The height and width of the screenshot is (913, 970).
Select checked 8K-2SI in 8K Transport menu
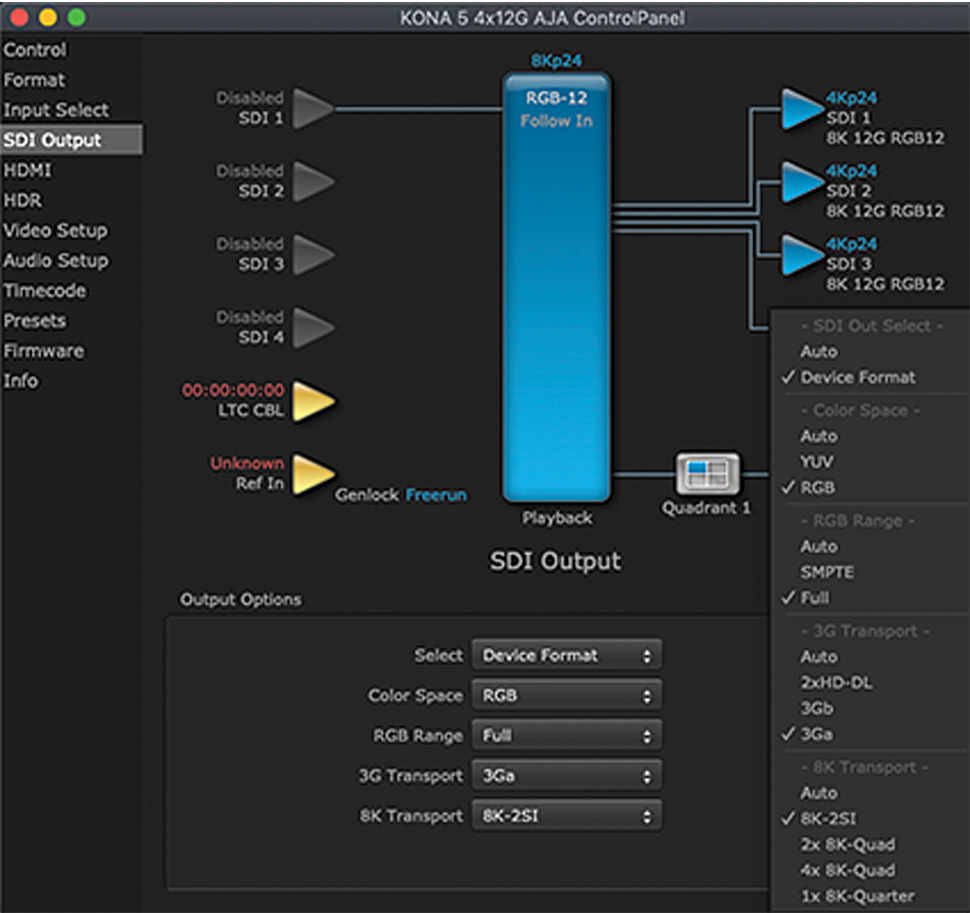(x=828, y=818)
